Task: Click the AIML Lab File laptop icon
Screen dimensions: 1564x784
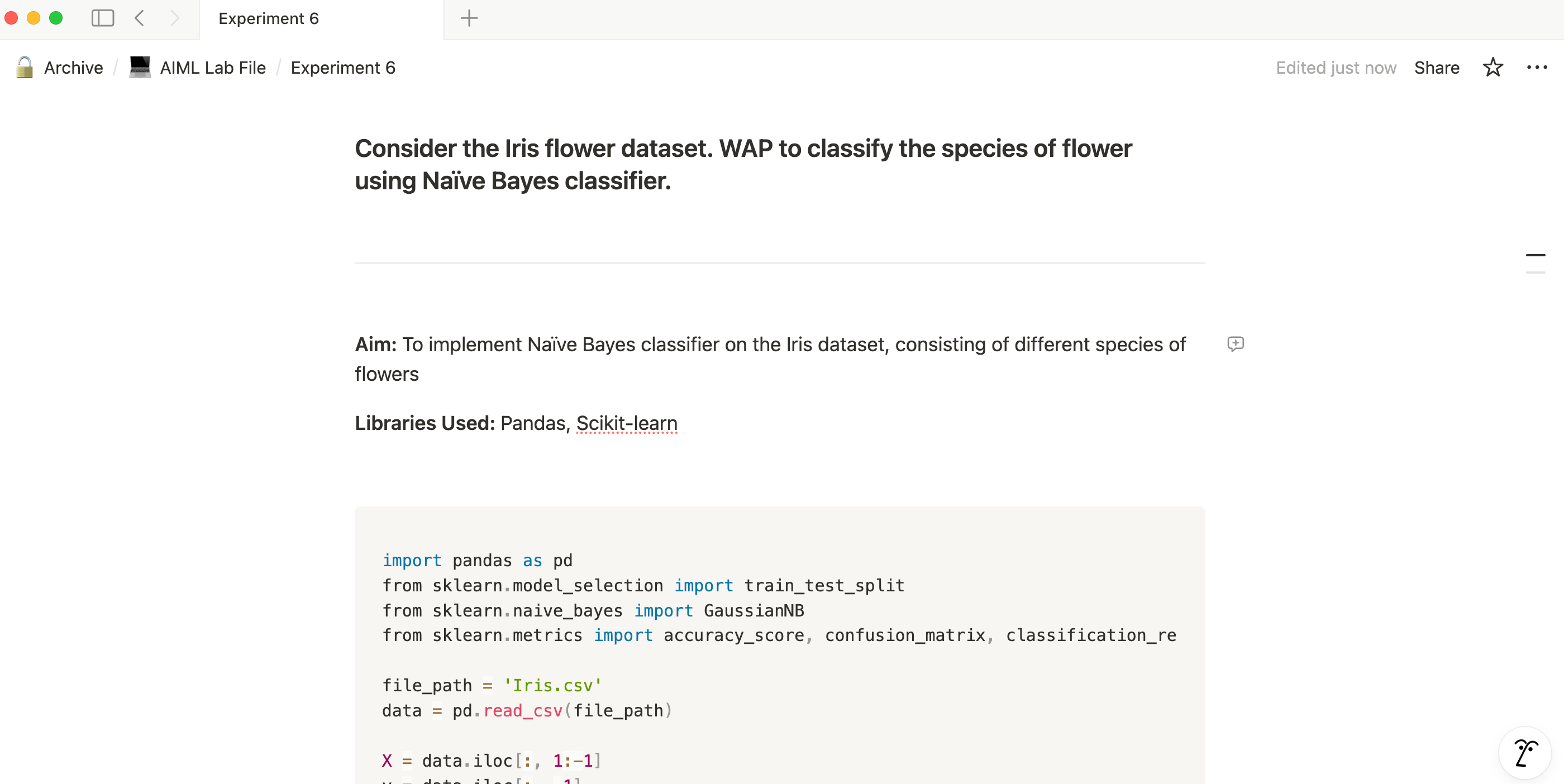Action: 140,67
